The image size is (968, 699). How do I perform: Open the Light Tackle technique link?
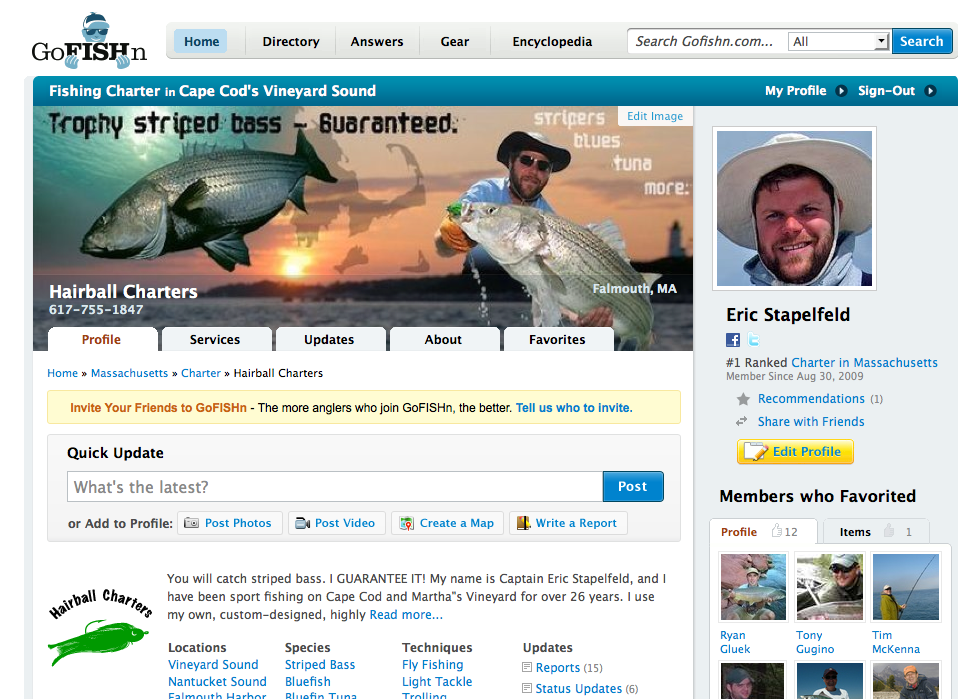click(x=437, y=682)
